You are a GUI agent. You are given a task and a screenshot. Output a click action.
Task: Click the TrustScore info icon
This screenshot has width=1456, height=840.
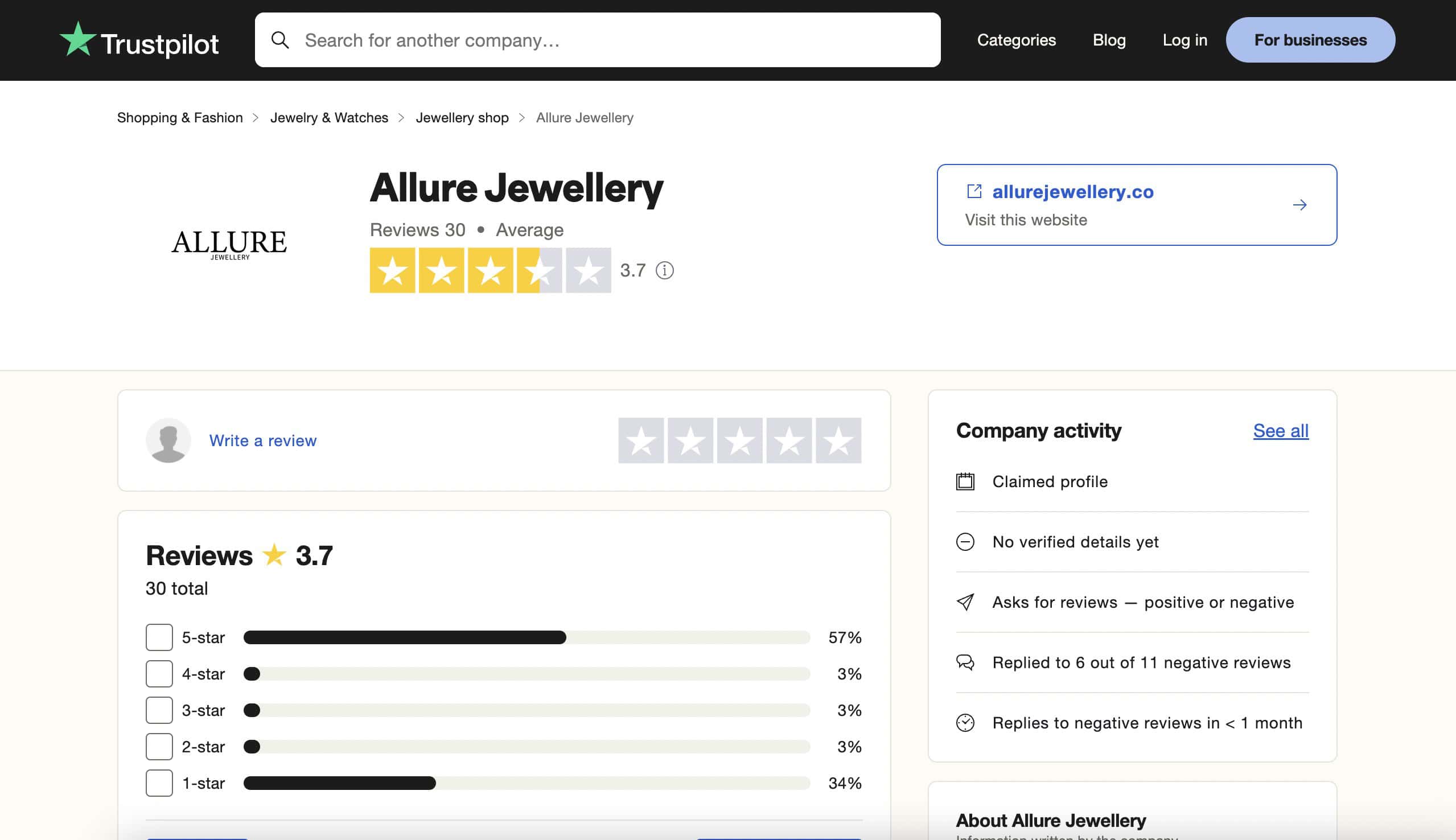click(x=665, y=270)
